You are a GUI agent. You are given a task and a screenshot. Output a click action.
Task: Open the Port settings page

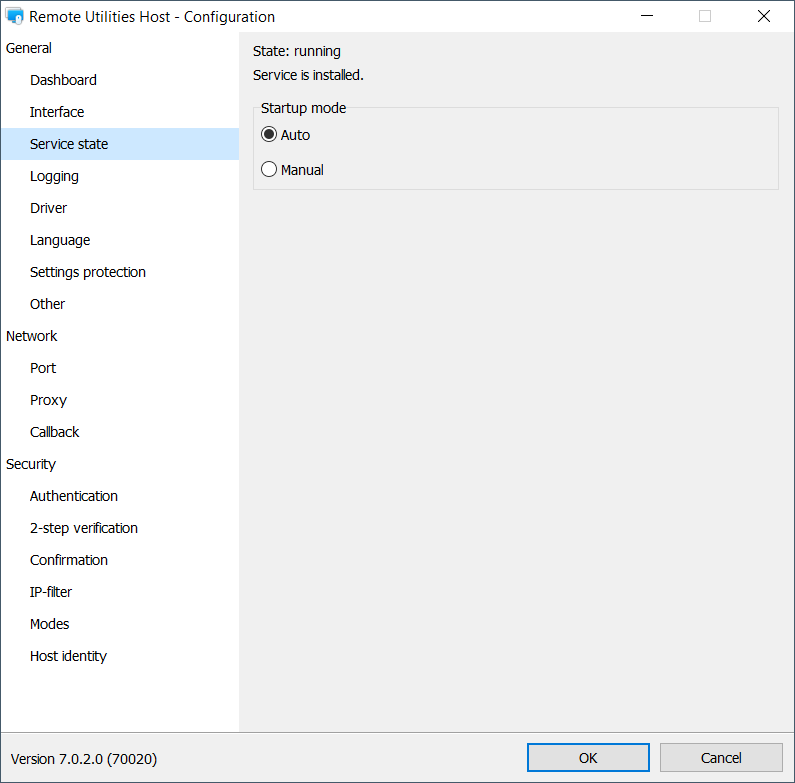[120, 368]
